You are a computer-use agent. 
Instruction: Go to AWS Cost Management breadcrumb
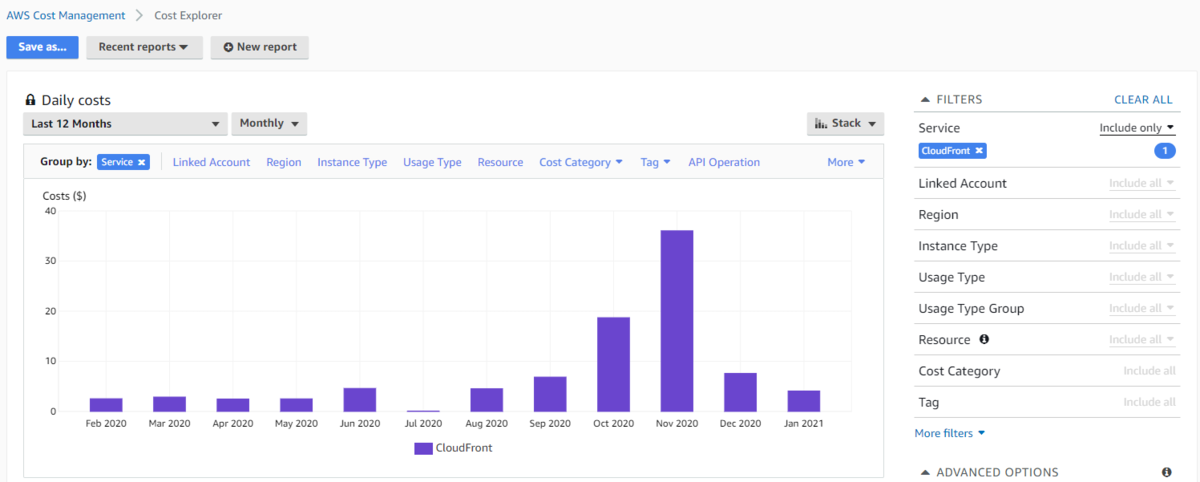coord(66,16)
